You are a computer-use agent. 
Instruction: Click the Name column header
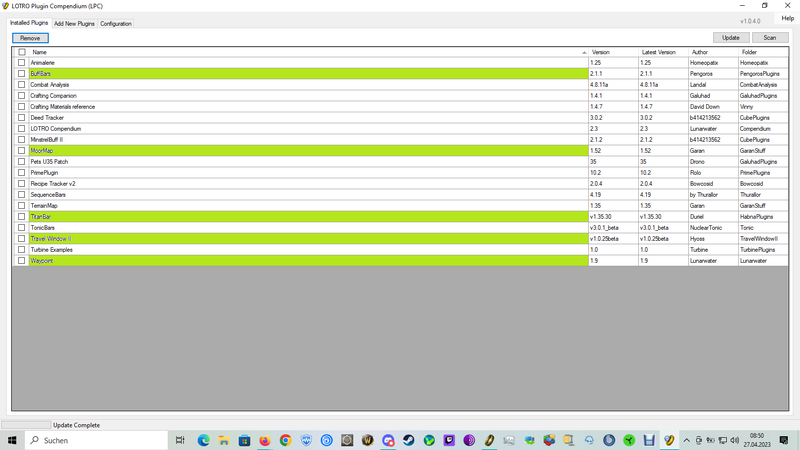(x=309, y=52)
